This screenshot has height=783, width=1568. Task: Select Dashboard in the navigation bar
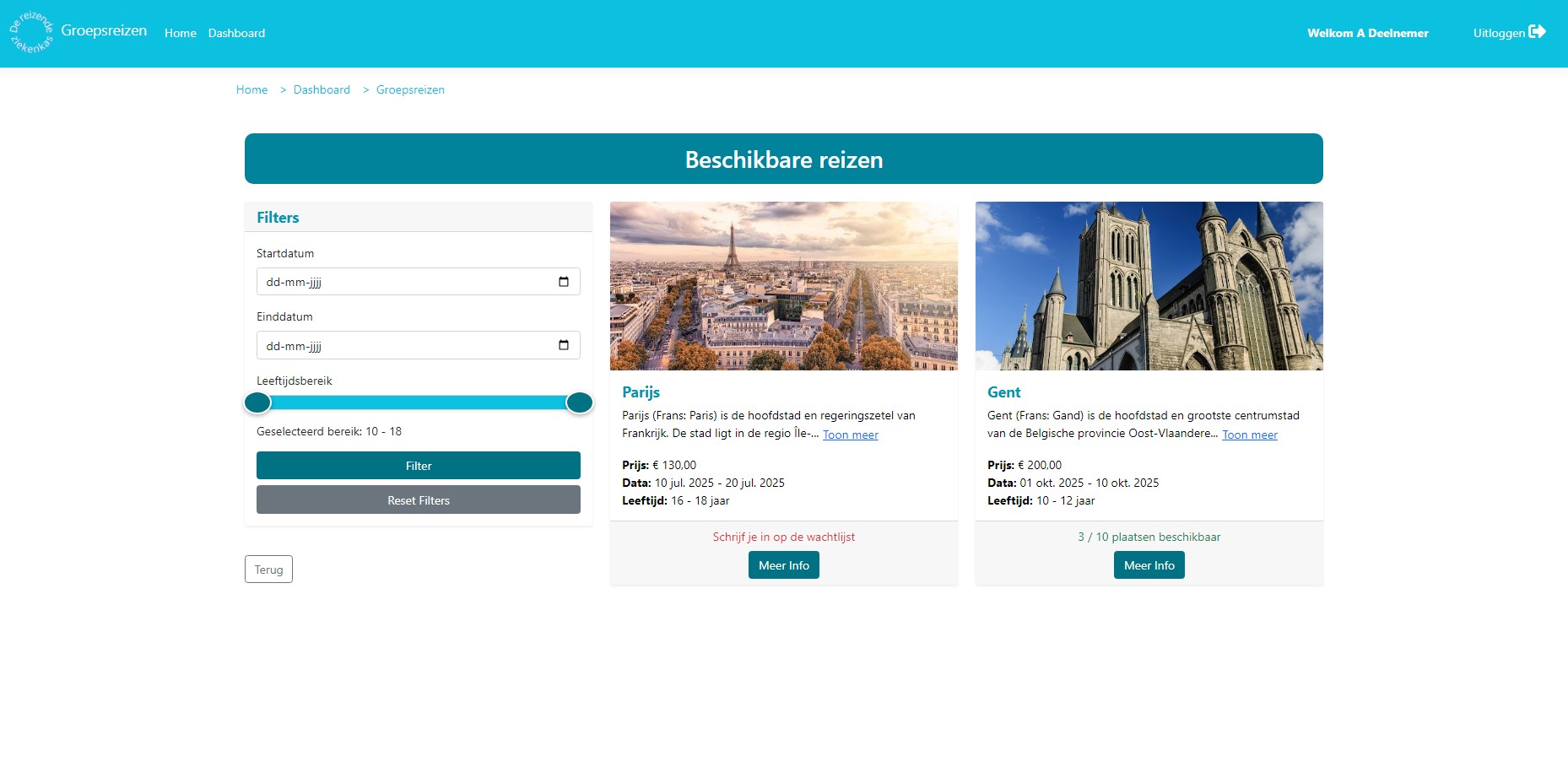(x=236, y=33)
